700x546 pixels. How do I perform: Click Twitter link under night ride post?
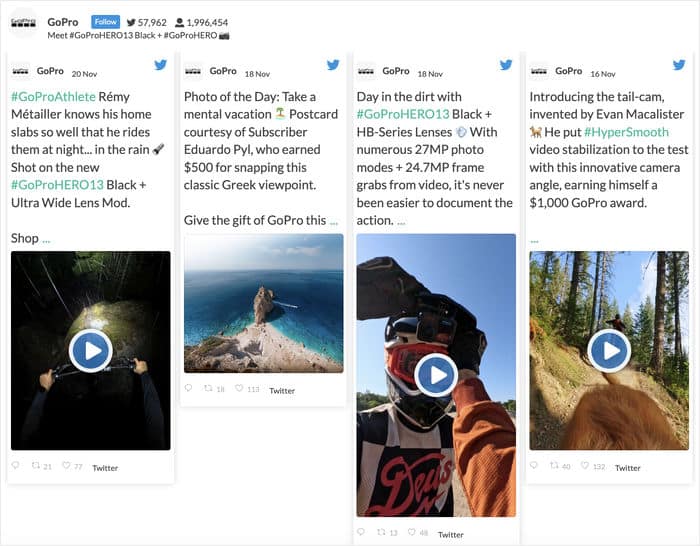[105, 468]
